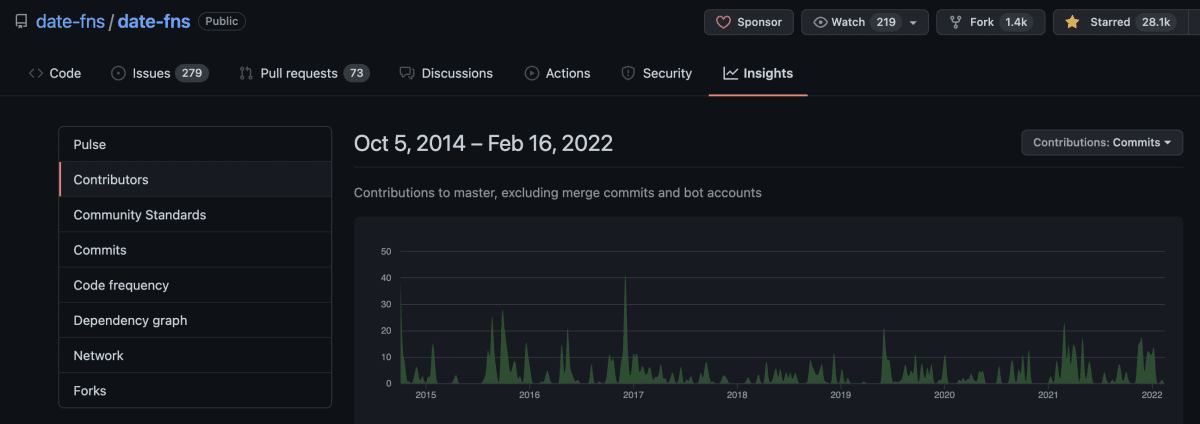Image resolution: width=1200 pixels, height=424 pixels.
Task: Open Dependency graph in the sidebar
Action: coord(195,320)
